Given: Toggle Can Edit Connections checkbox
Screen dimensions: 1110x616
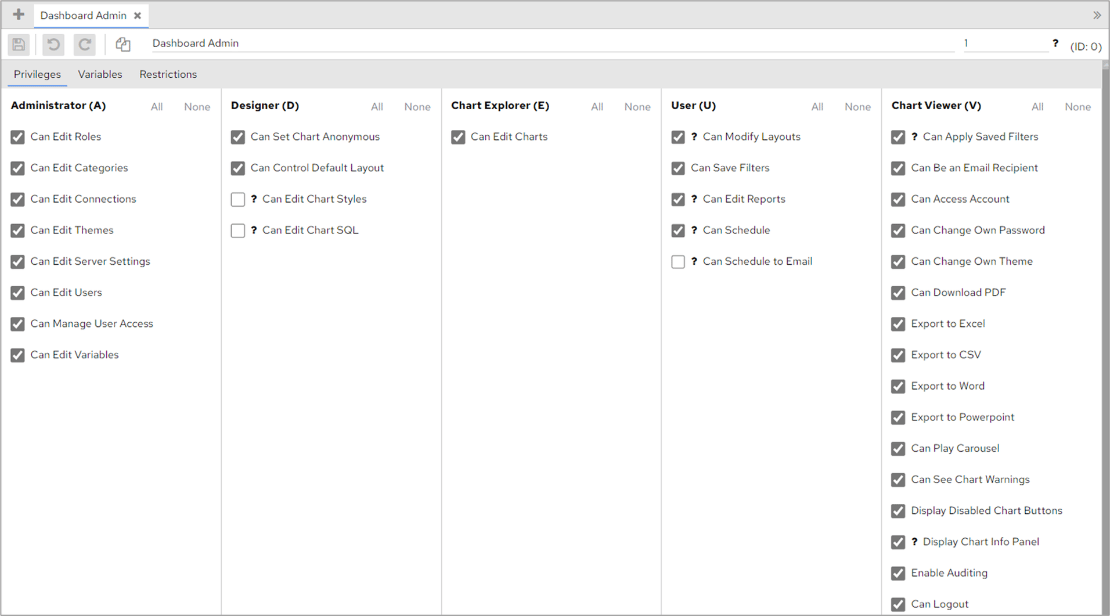Looking at the screenshot, I should point(18,200).
